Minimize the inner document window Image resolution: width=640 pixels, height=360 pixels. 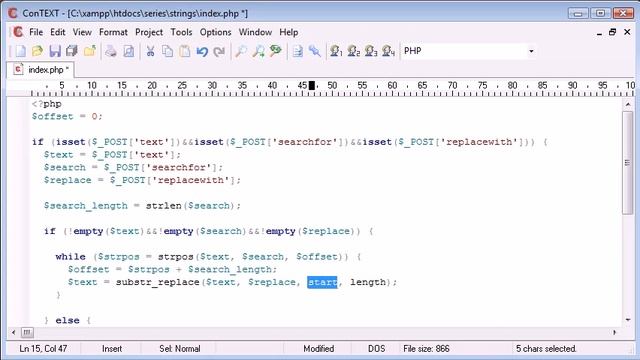coord(599,32)
